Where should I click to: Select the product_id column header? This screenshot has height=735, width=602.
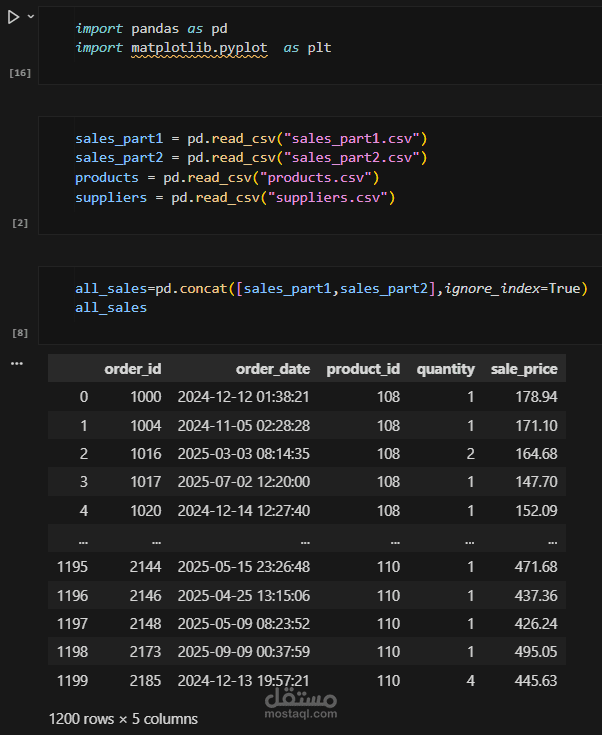363,369
